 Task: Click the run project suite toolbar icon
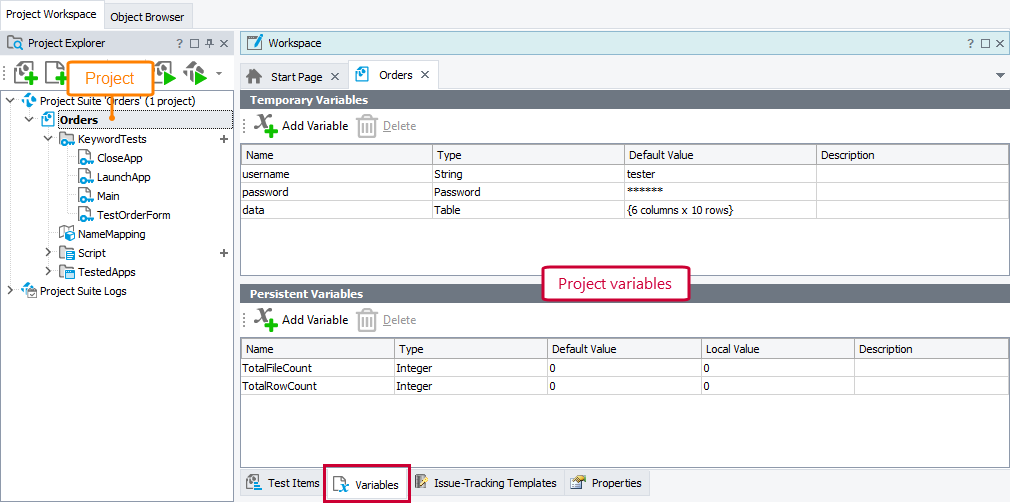point(196,75)
